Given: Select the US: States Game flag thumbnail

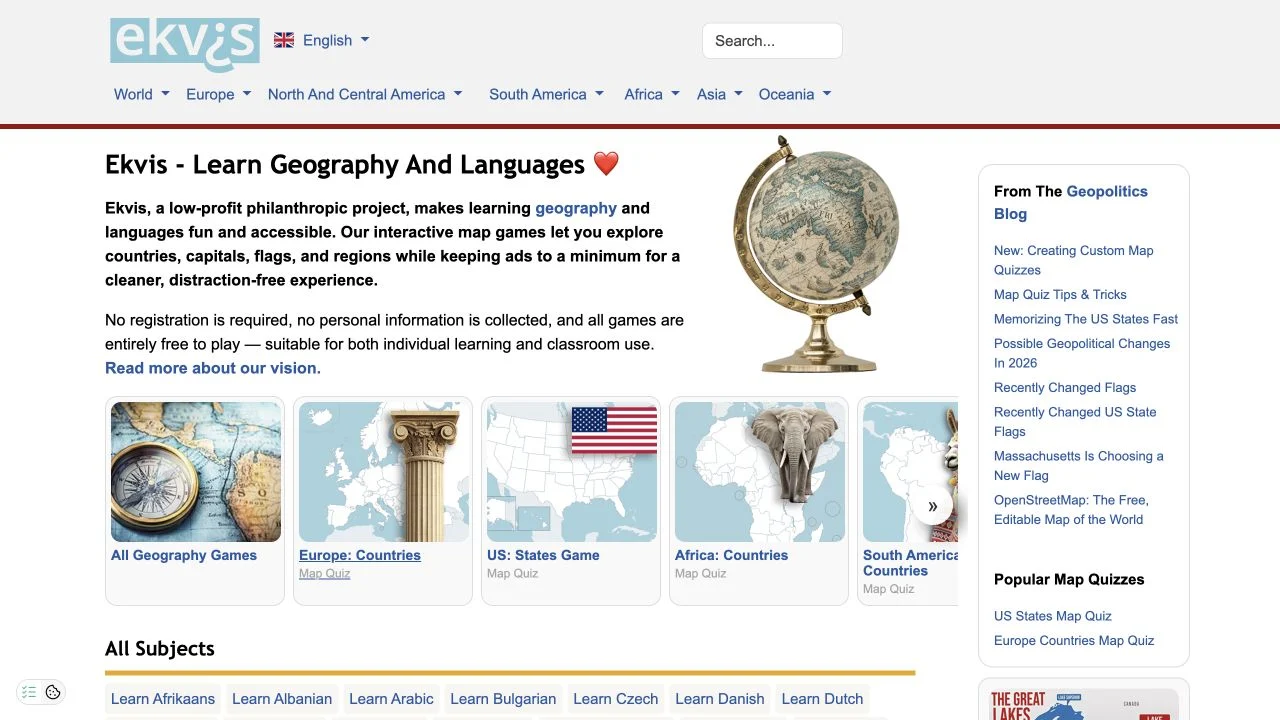Looking at the screenshot, I should coord(572,472).
